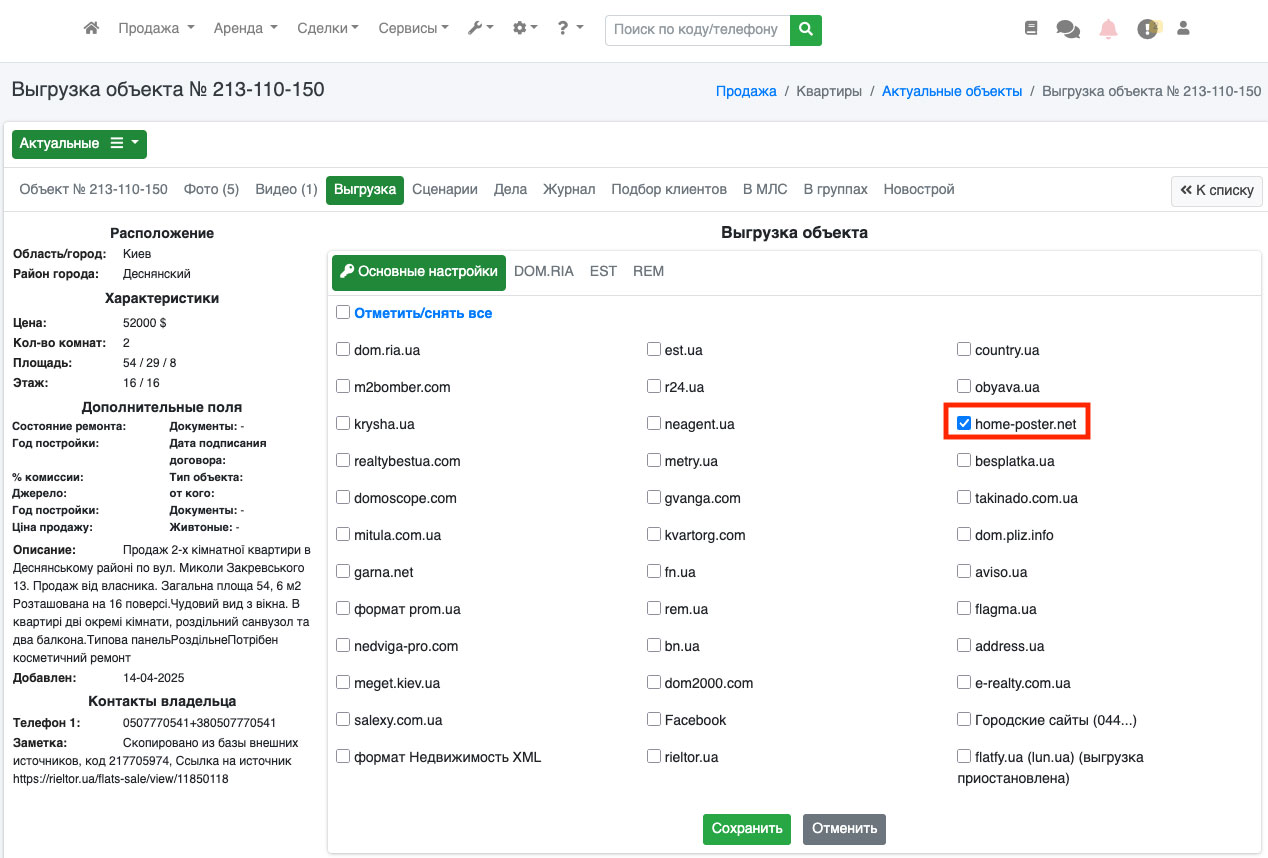Open the gear settings dropdown
Screen dimensions: 1268x858
point(525,29)
